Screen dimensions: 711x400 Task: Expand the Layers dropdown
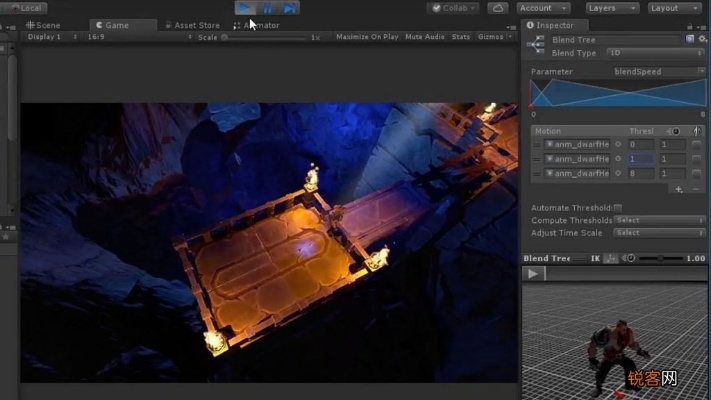[611, 8]
